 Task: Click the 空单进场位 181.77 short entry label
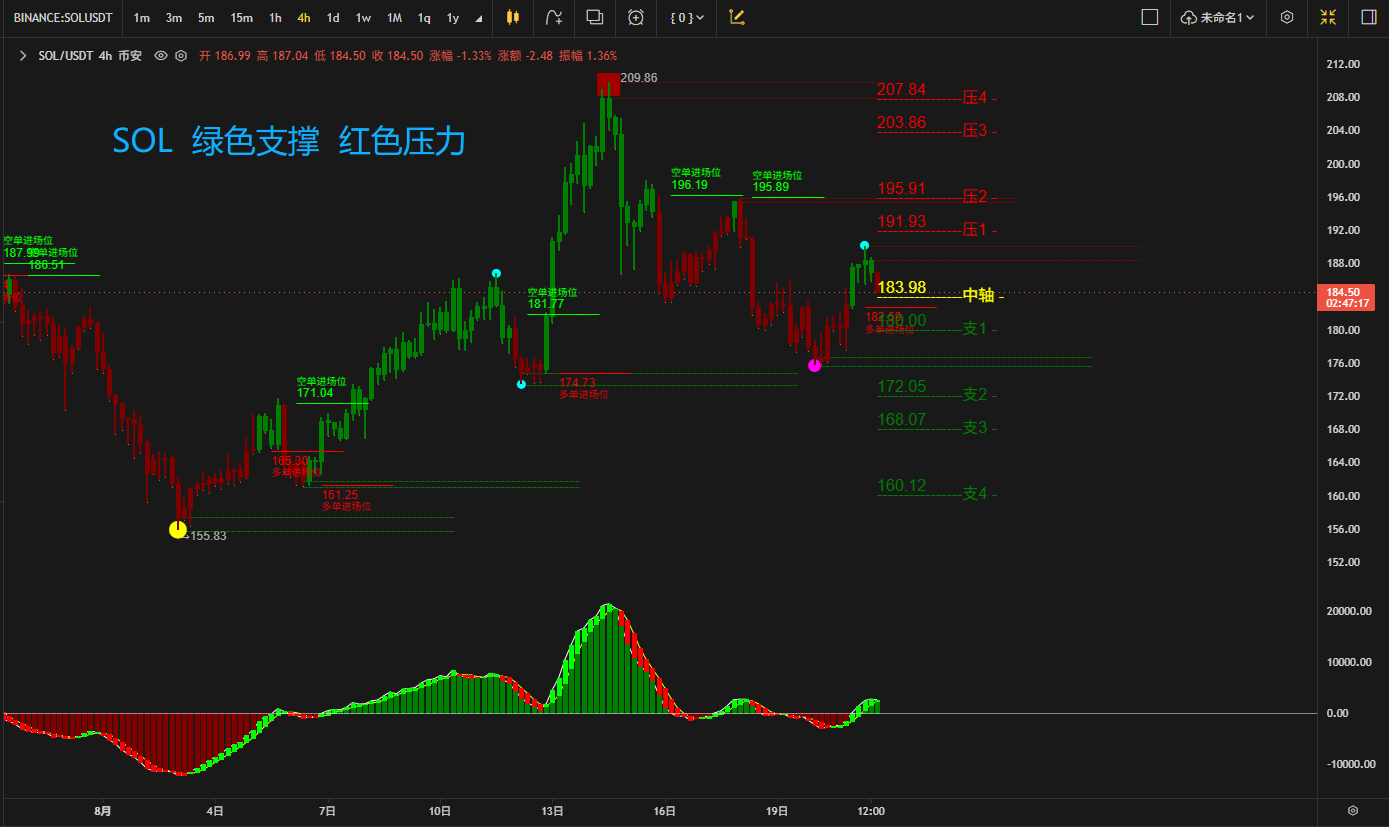[553, 299]
